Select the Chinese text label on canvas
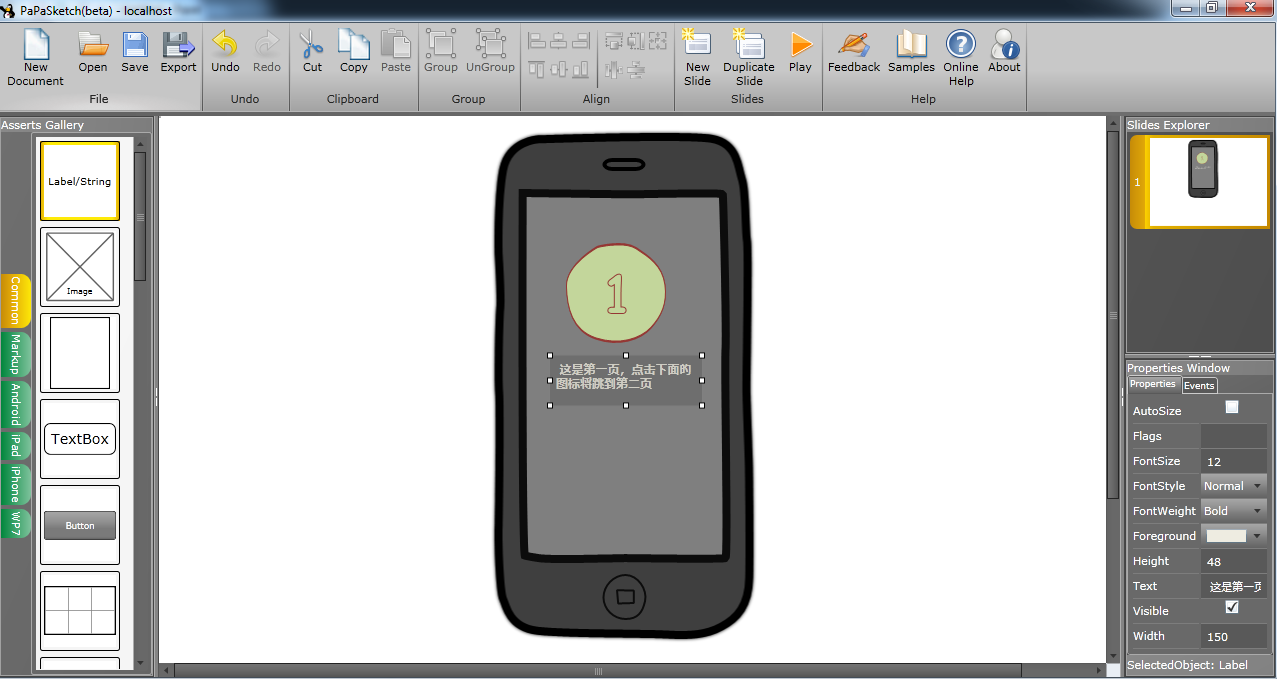This screenshot has height=679, width=1277. pos(626,380)
